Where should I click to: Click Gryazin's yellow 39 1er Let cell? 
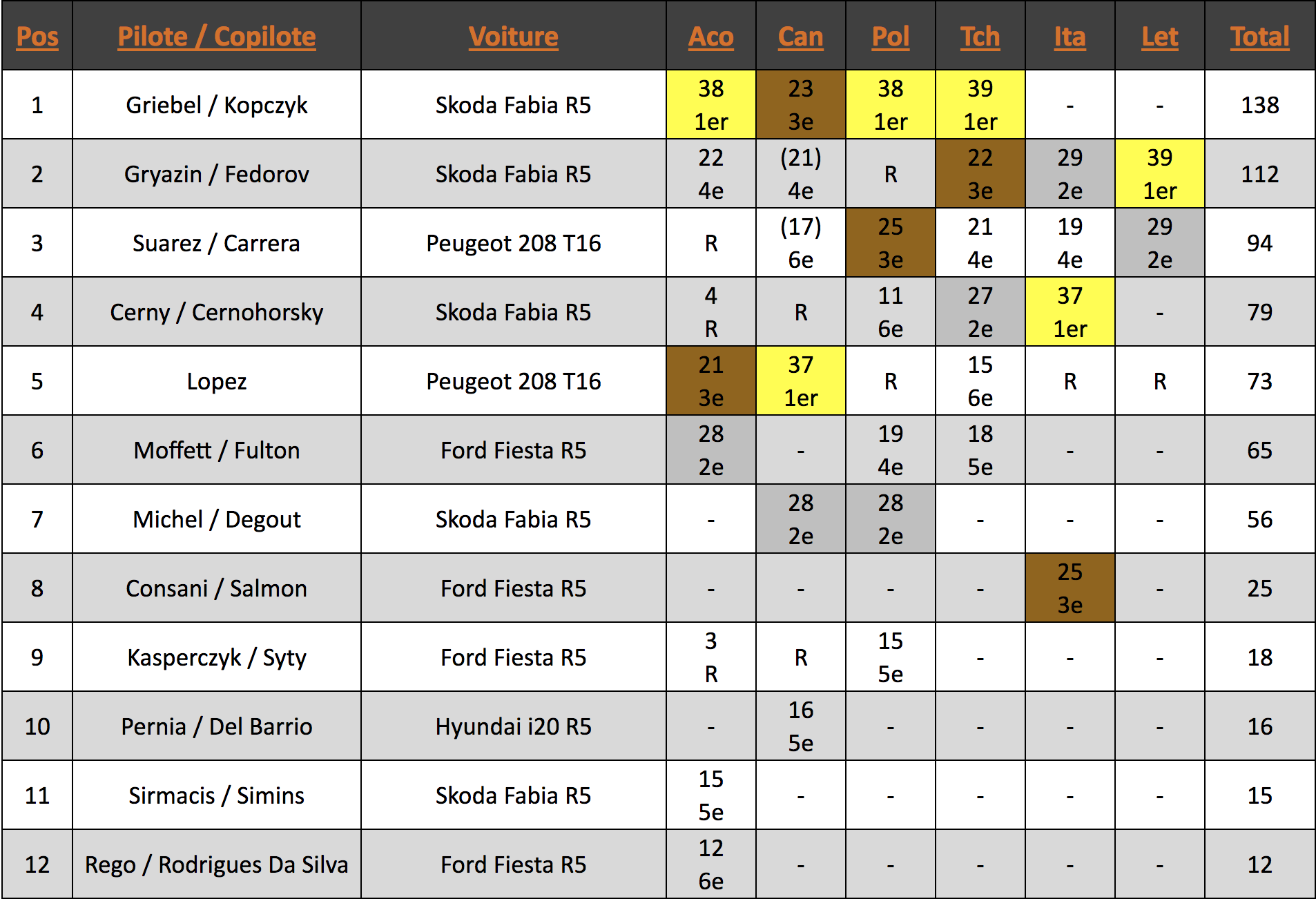click(x=1160, y=174)
